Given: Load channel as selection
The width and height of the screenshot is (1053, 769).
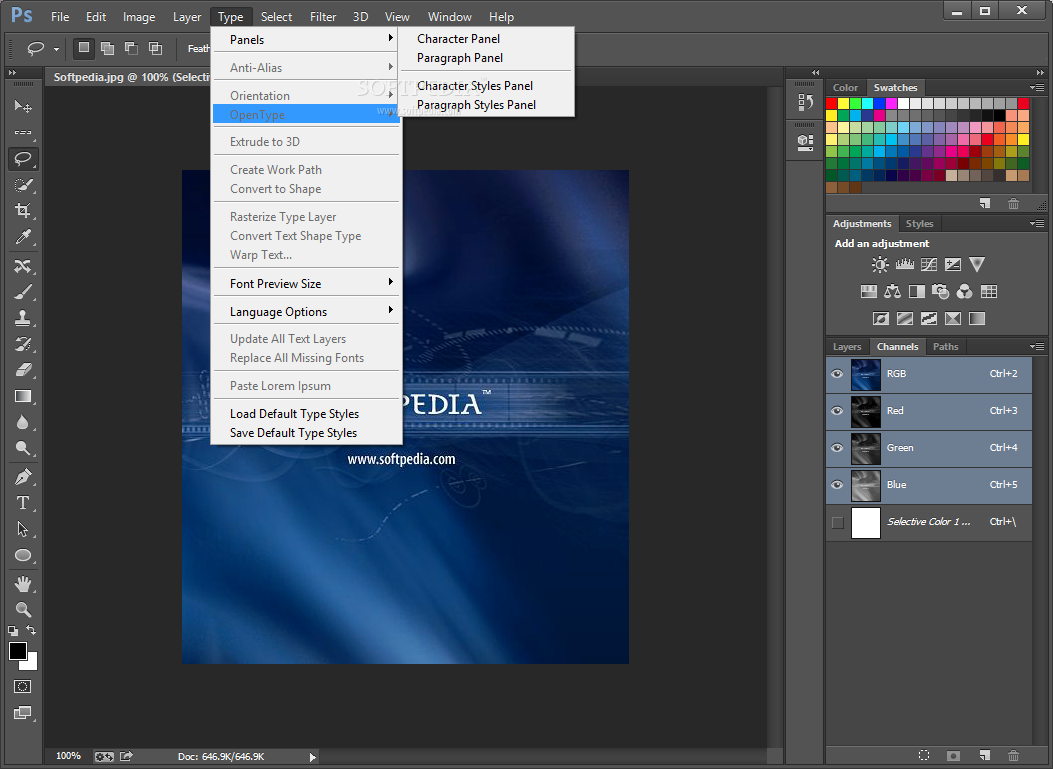Looking at the screenshot, I should (924, 756).
